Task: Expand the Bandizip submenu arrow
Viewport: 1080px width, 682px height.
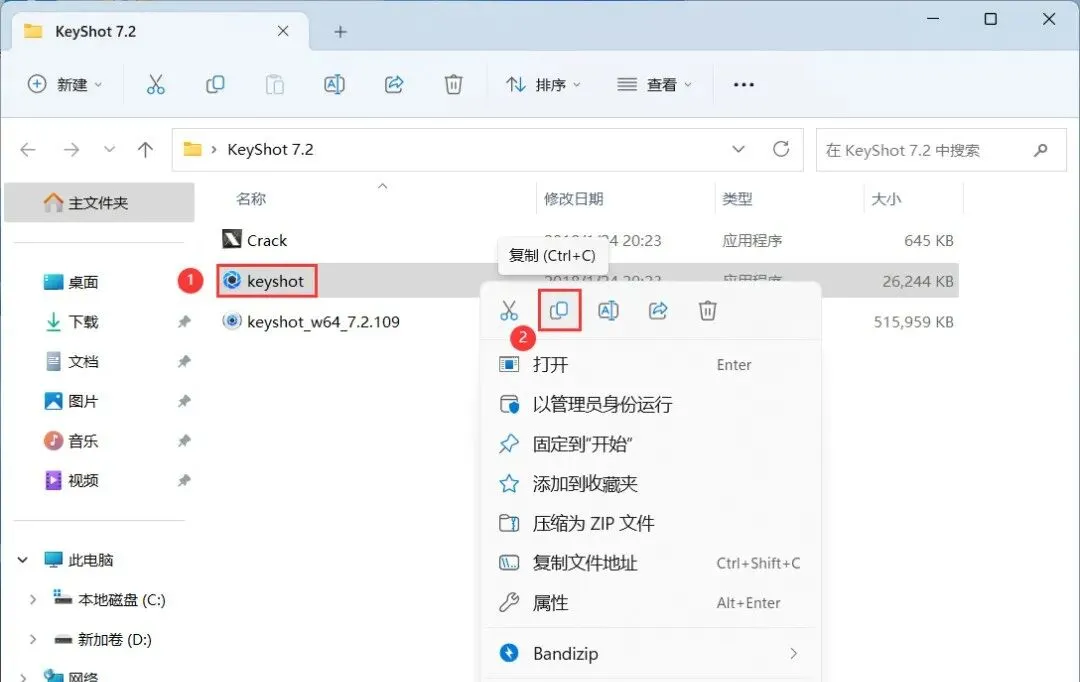Action: [793, 654]
